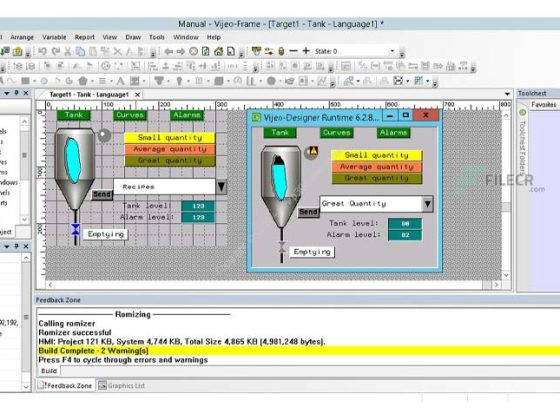This screenshot has height=420, width=560.
Task: Open the View menu
Action: 110,37
